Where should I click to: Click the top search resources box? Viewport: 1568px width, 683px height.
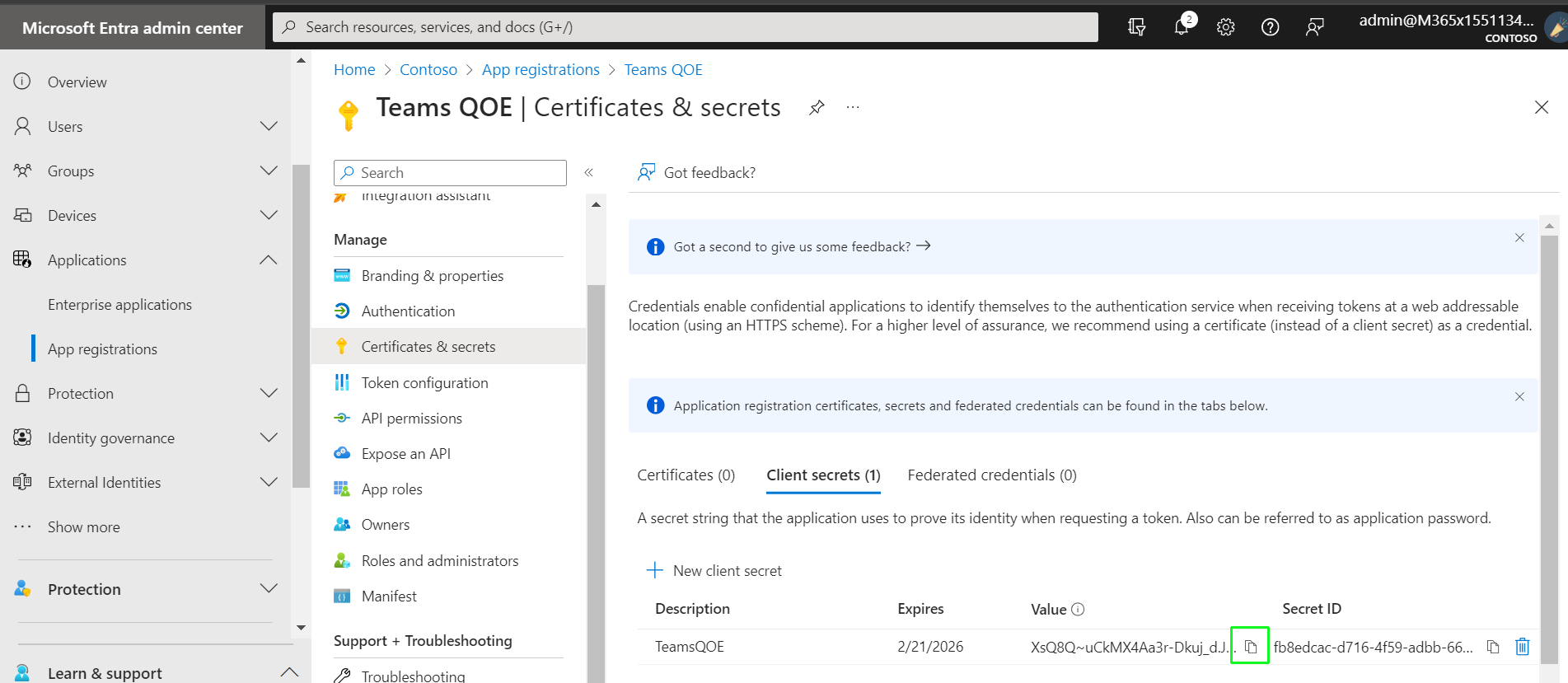[x=686, y=27]
